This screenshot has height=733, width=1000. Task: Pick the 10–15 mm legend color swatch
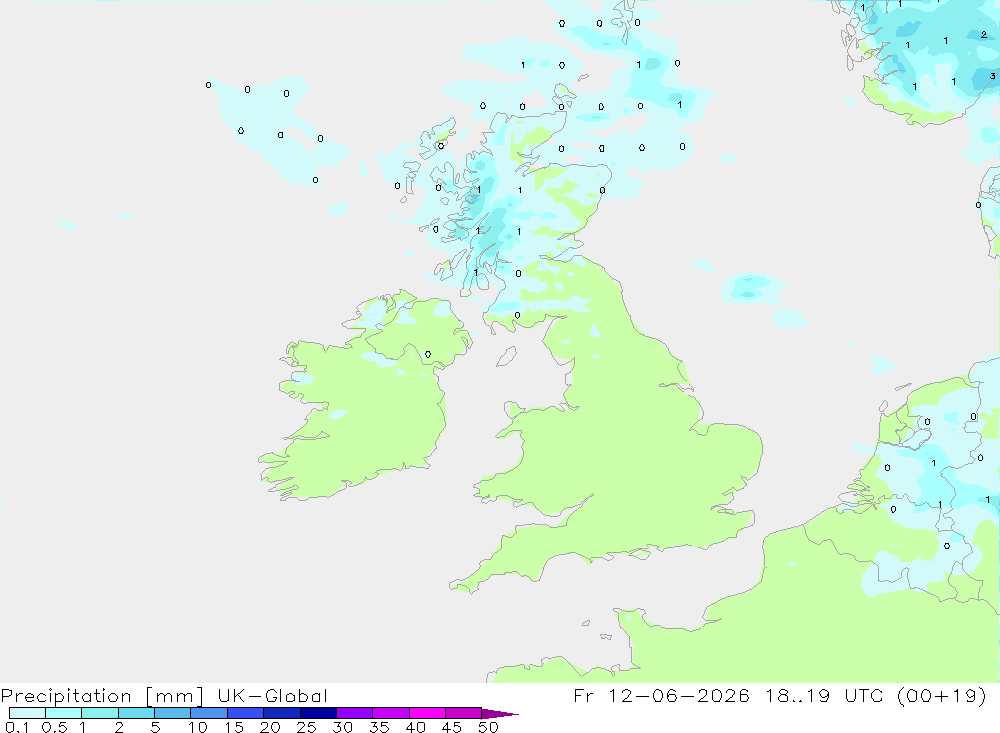(x=209, y=713)
